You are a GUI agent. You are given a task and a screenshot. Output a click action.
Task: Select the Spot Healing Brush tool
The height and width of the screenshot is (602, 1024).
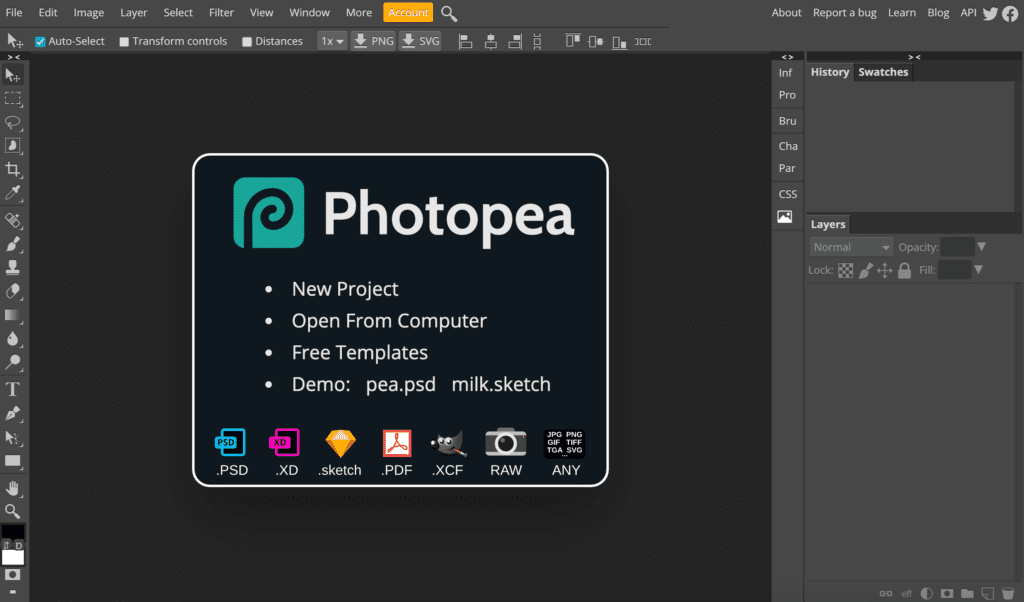tap(12, 221)
